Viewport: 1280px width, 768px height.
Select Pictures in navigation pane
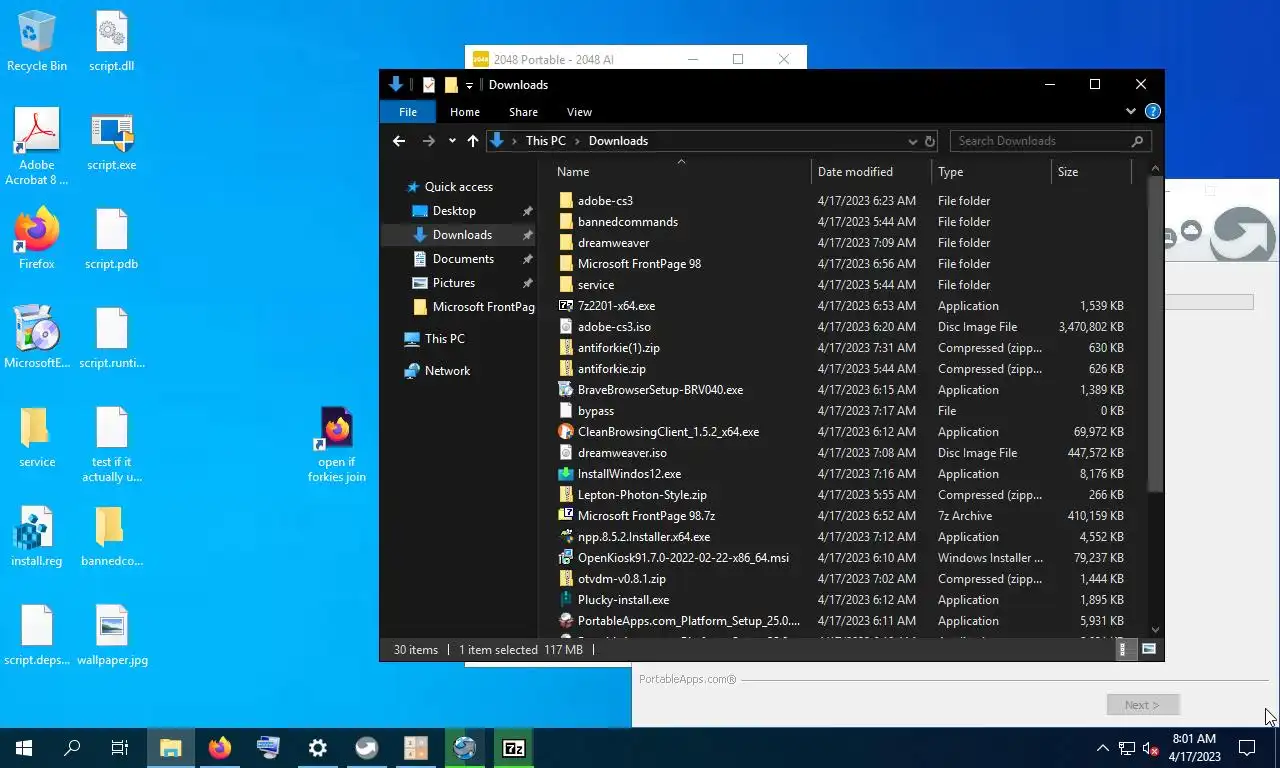pyautogui.click(x=453, y=283)
